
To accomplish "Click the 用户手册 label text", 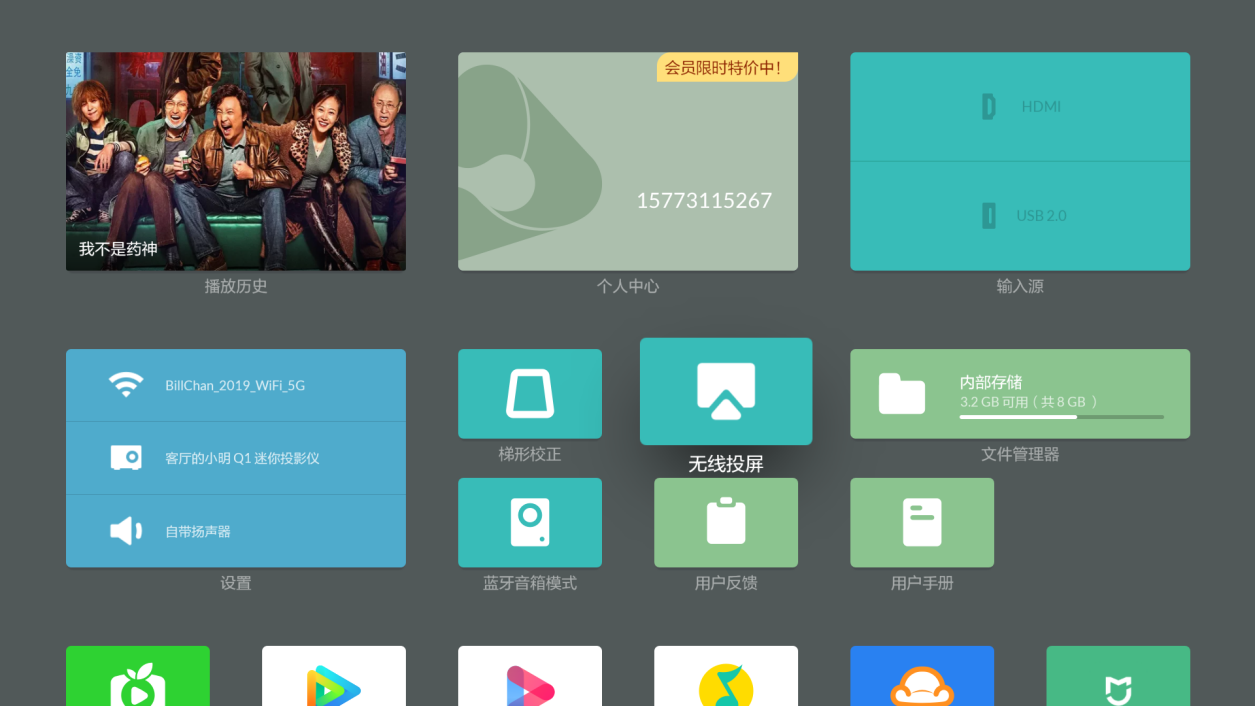I will tap(922, 583).
